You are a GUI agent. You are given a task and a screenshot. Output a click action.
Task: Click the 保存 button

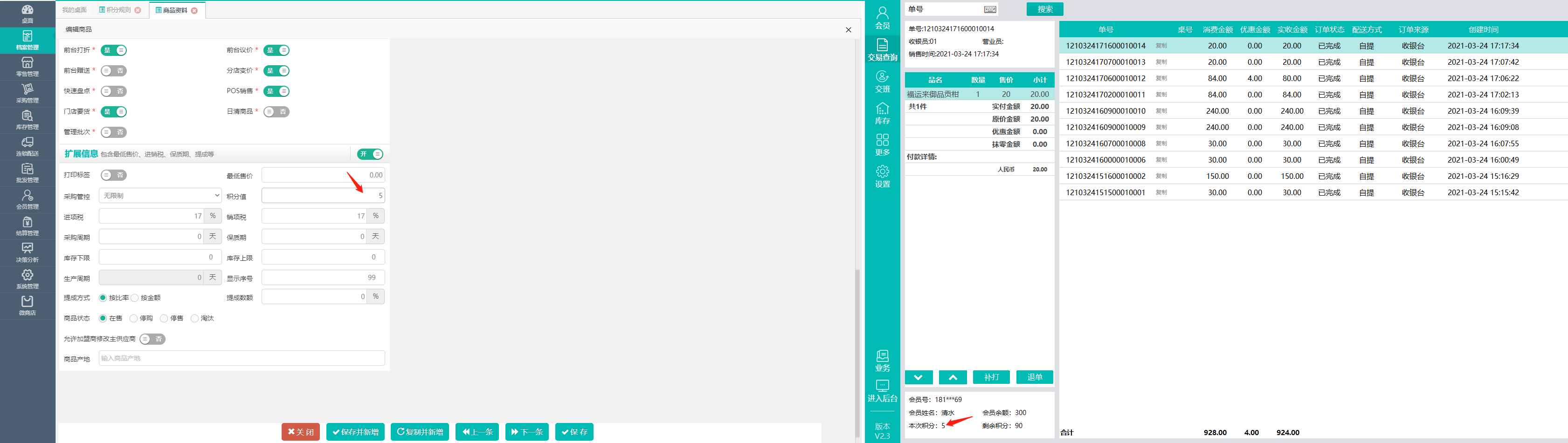tap(574, 432)
